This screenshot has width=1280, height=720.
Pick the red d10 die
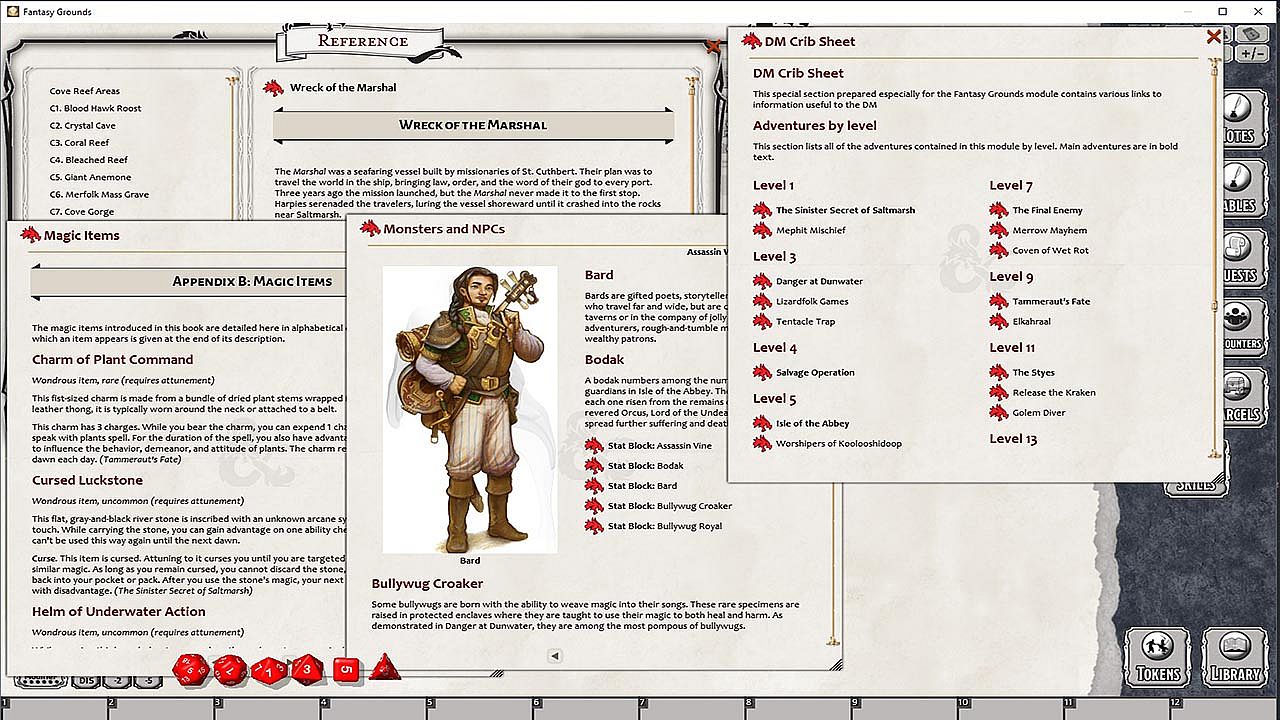point(269,670)
